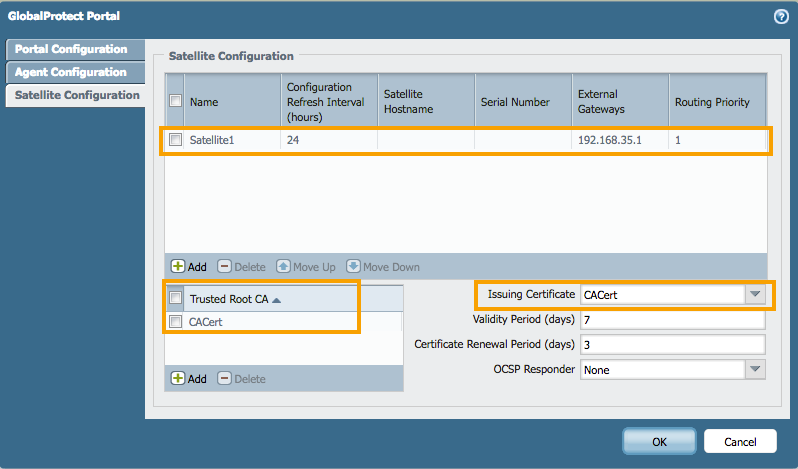The height and width of the screenshot is (469, 798).
Task: Check the Satellite1 row checkbox
Action: point(176,141)
